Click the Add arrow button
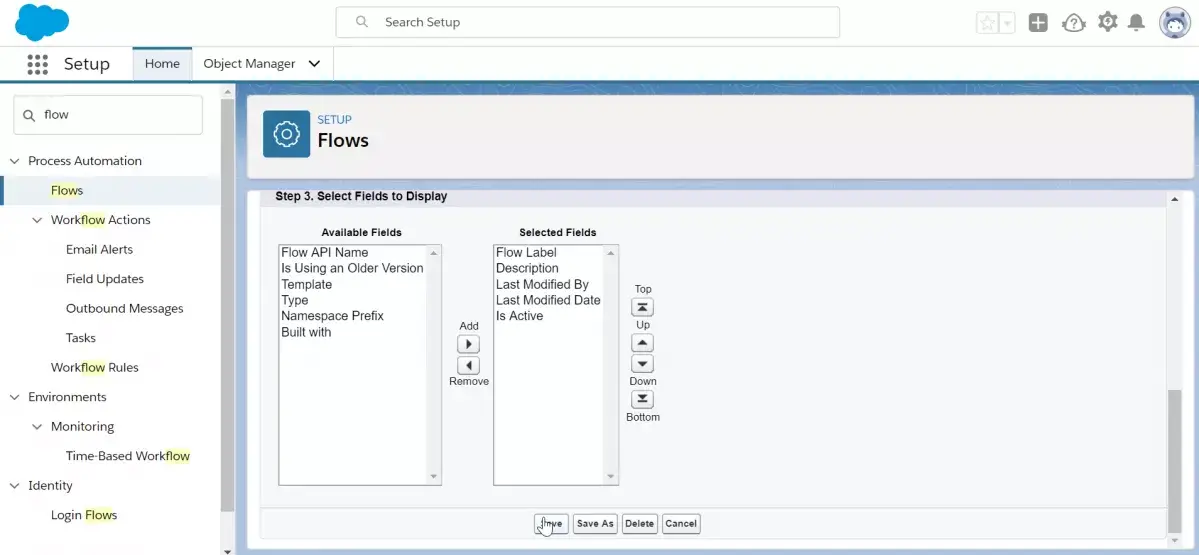The image size is (1199, 555). point(468,344)
